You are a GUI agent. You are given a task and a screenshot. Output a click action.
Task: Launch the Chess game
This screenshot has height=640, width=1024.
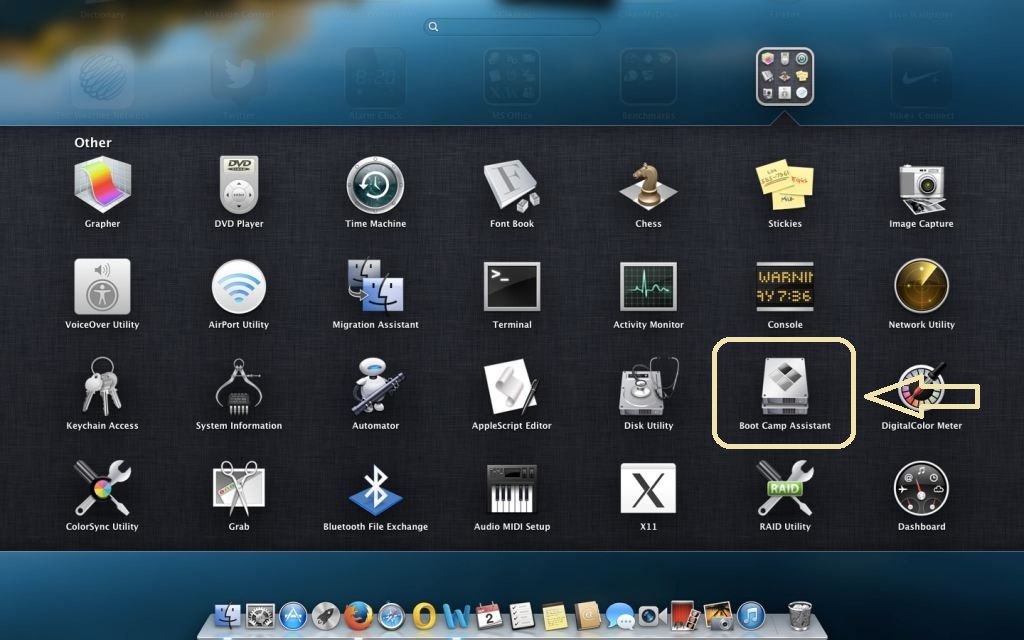(x=648, y=186)
